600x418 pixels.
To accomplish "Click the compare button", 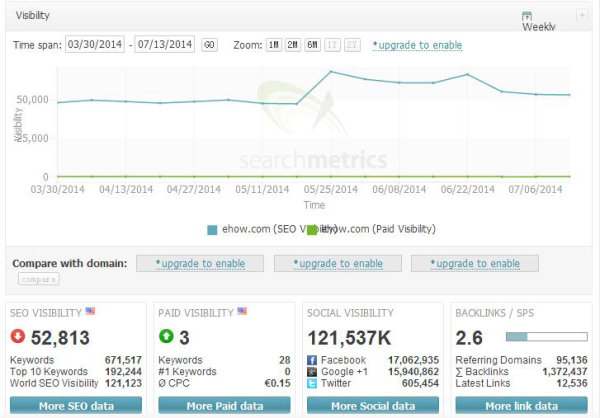I will 39,280.
